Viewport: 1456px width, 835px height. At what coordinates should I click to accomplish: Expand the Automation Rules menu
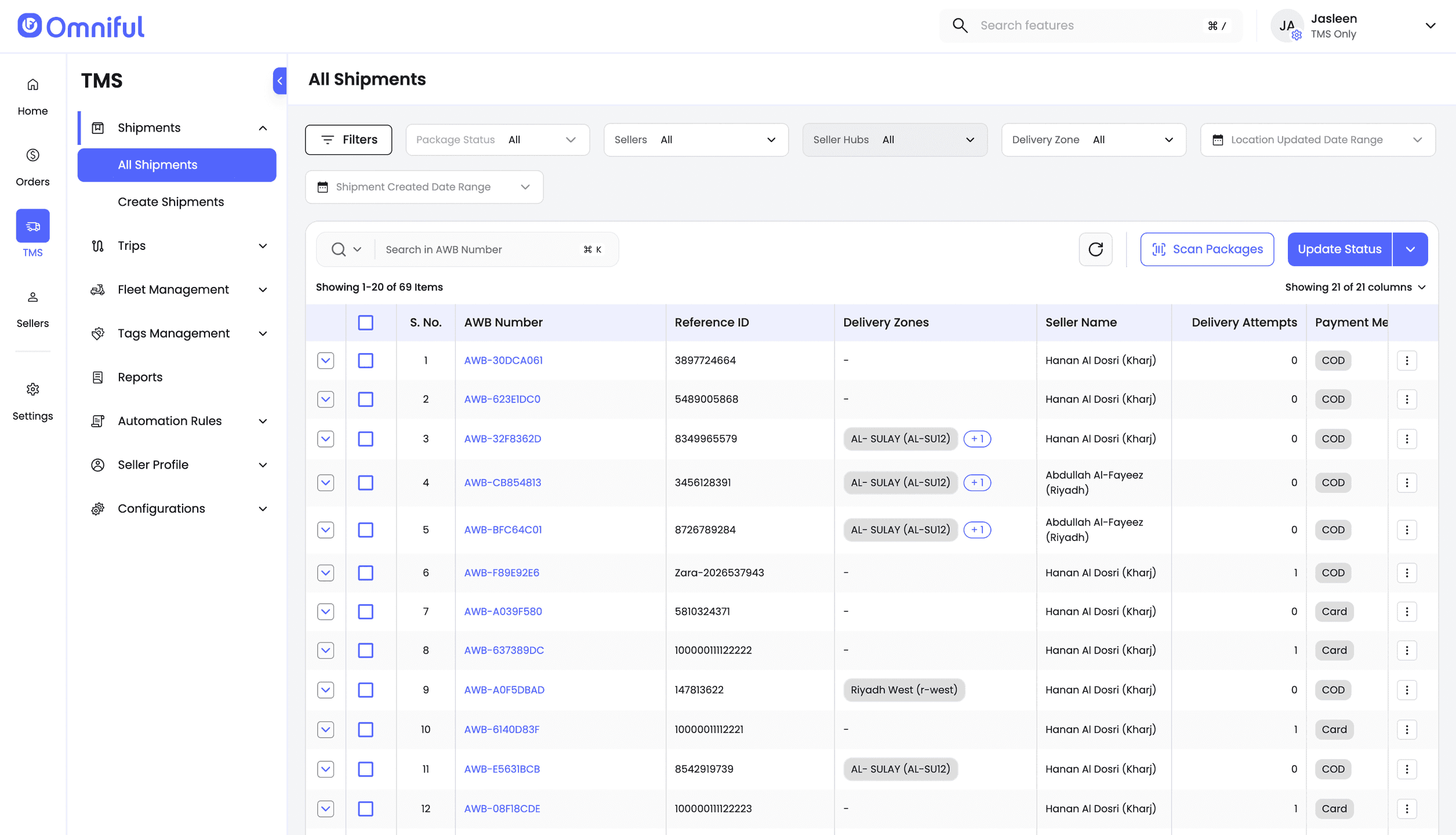click(177, 421)
